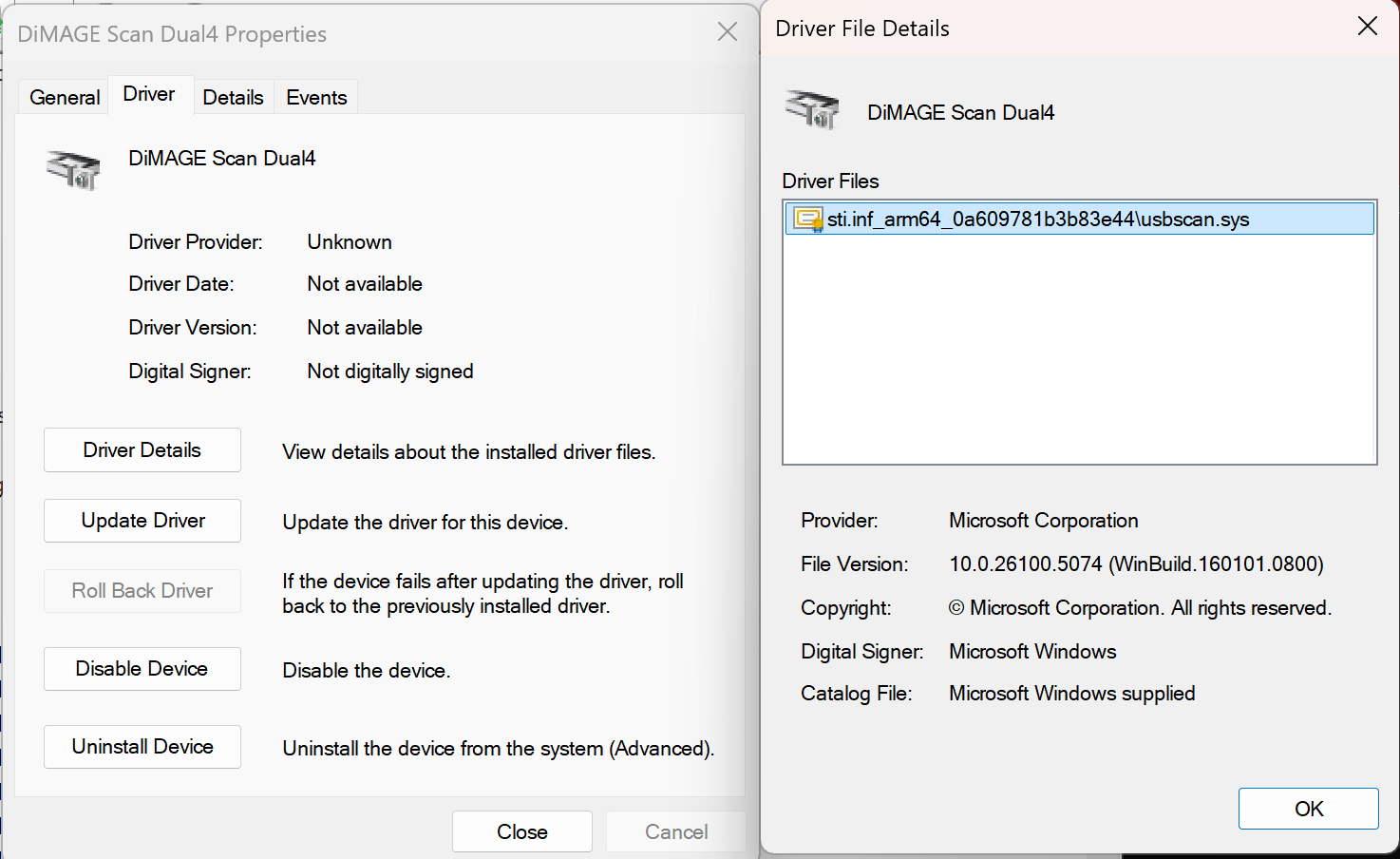
Task: Click Uninstall Device button
Action: [x=142, y=747]
